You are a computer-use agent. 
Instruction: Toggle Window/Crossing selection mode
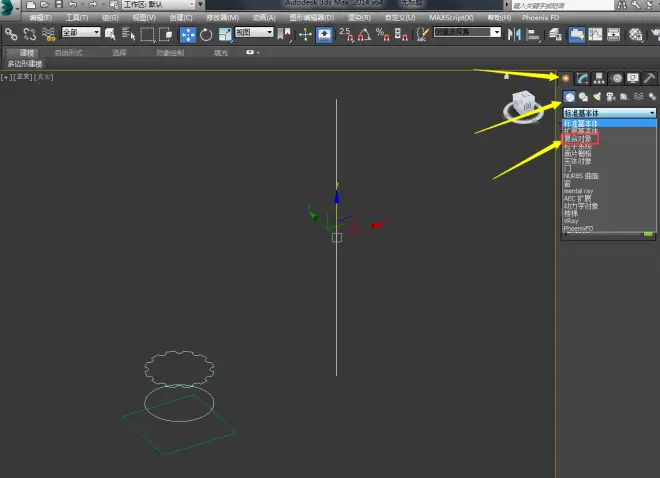165,34
